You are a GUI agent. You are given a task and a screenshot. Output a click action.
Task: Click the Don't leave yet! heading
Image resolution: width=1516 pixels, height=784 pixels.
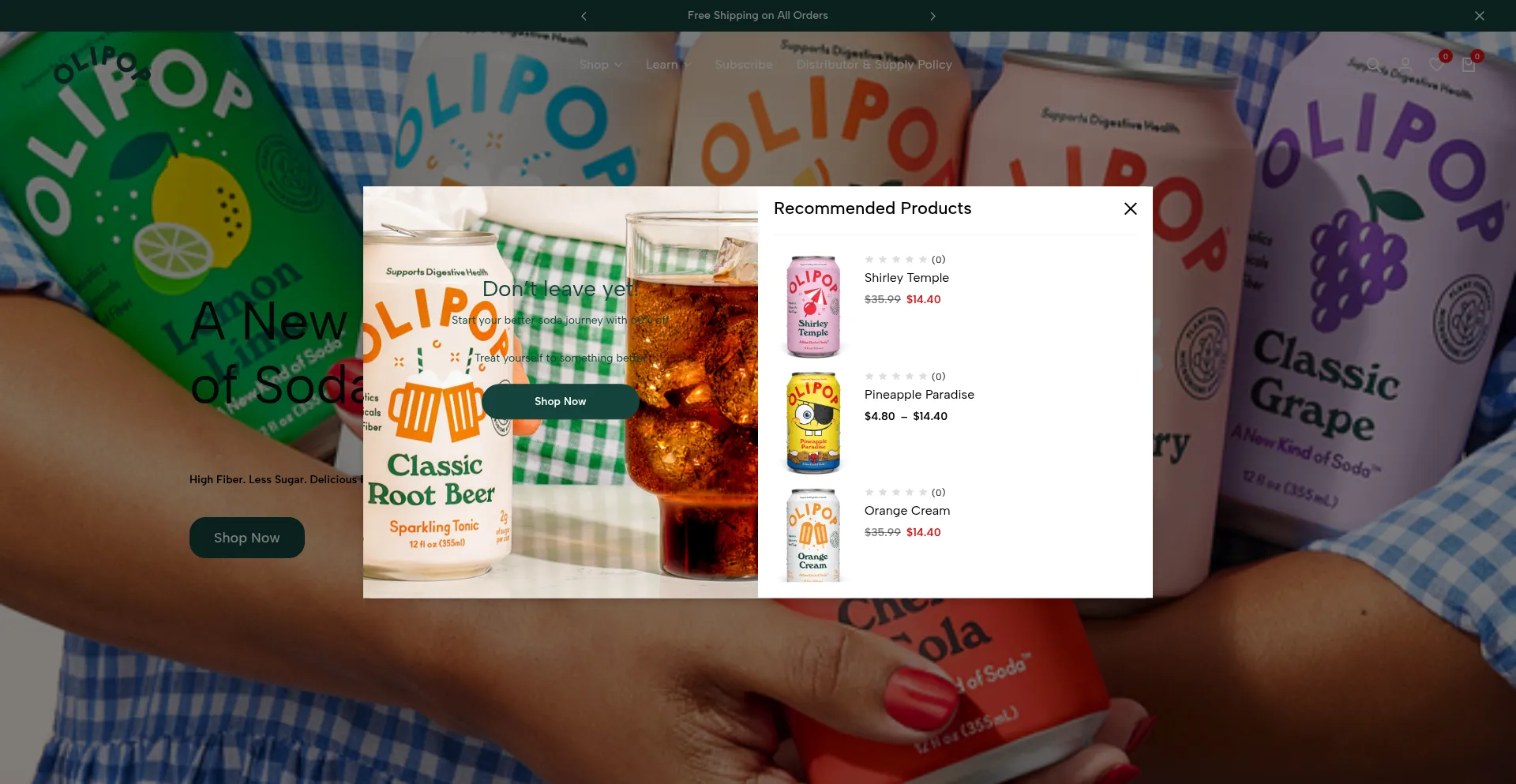click(x=561, y=289)
